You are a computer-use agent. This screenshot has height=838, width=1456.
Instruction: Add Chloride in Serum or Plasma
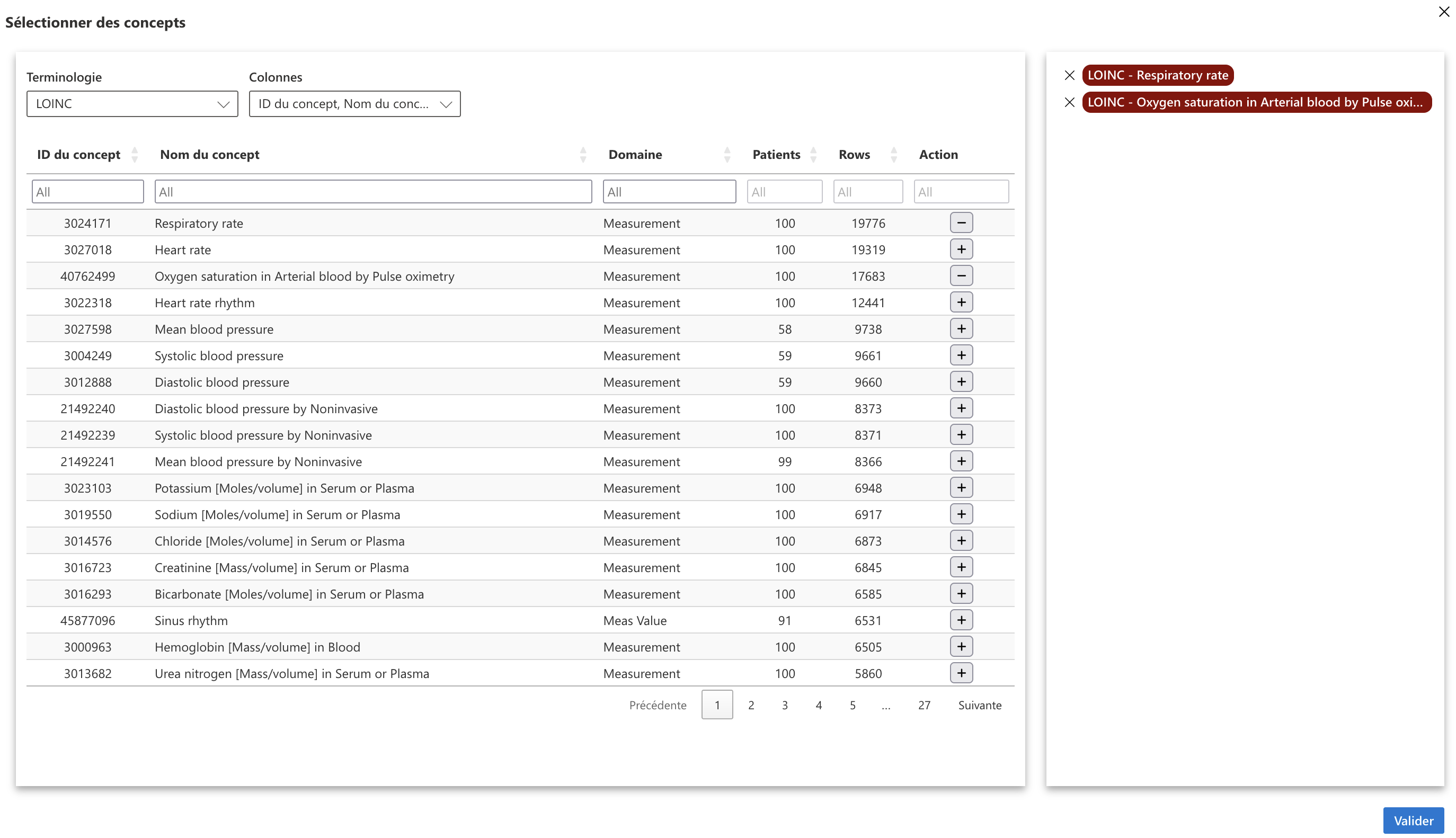pyautogui.click(x=961, y=540)
